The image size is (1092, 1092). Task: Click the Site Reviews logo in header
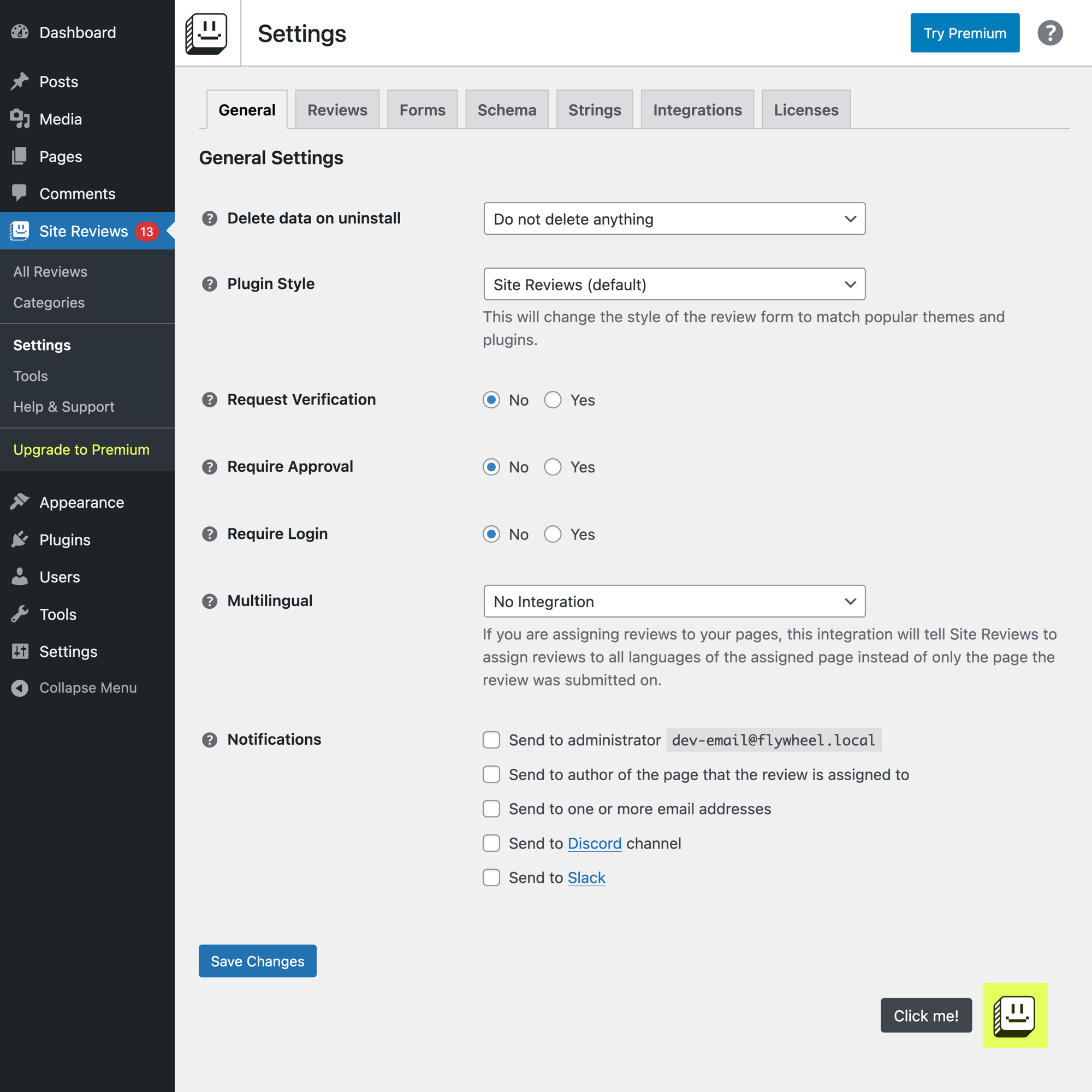207,33
